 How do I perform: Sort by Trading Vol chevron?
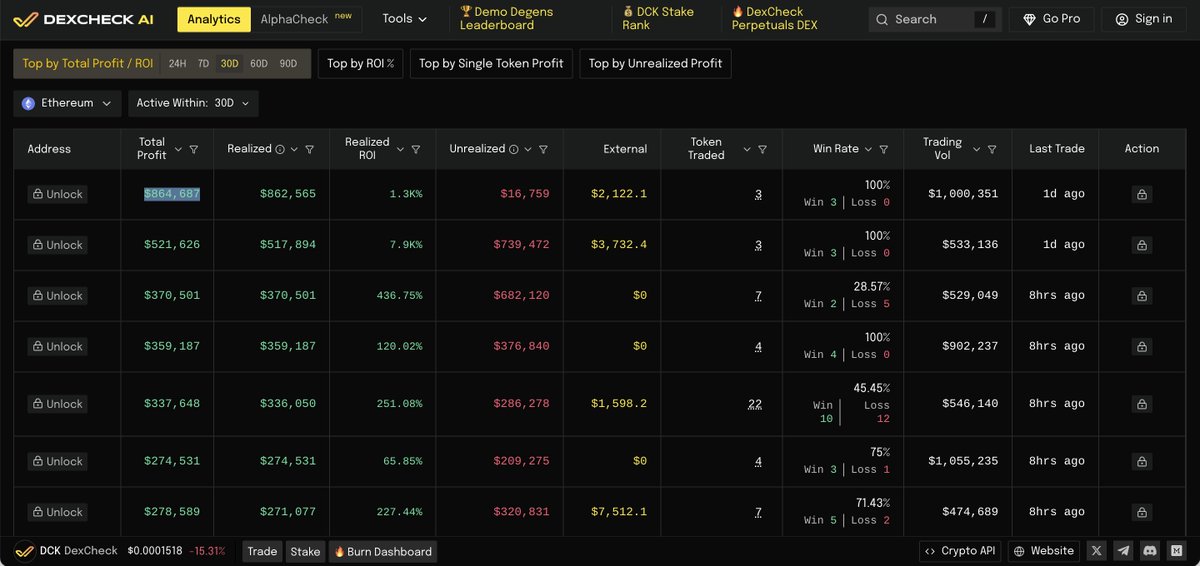976,149
